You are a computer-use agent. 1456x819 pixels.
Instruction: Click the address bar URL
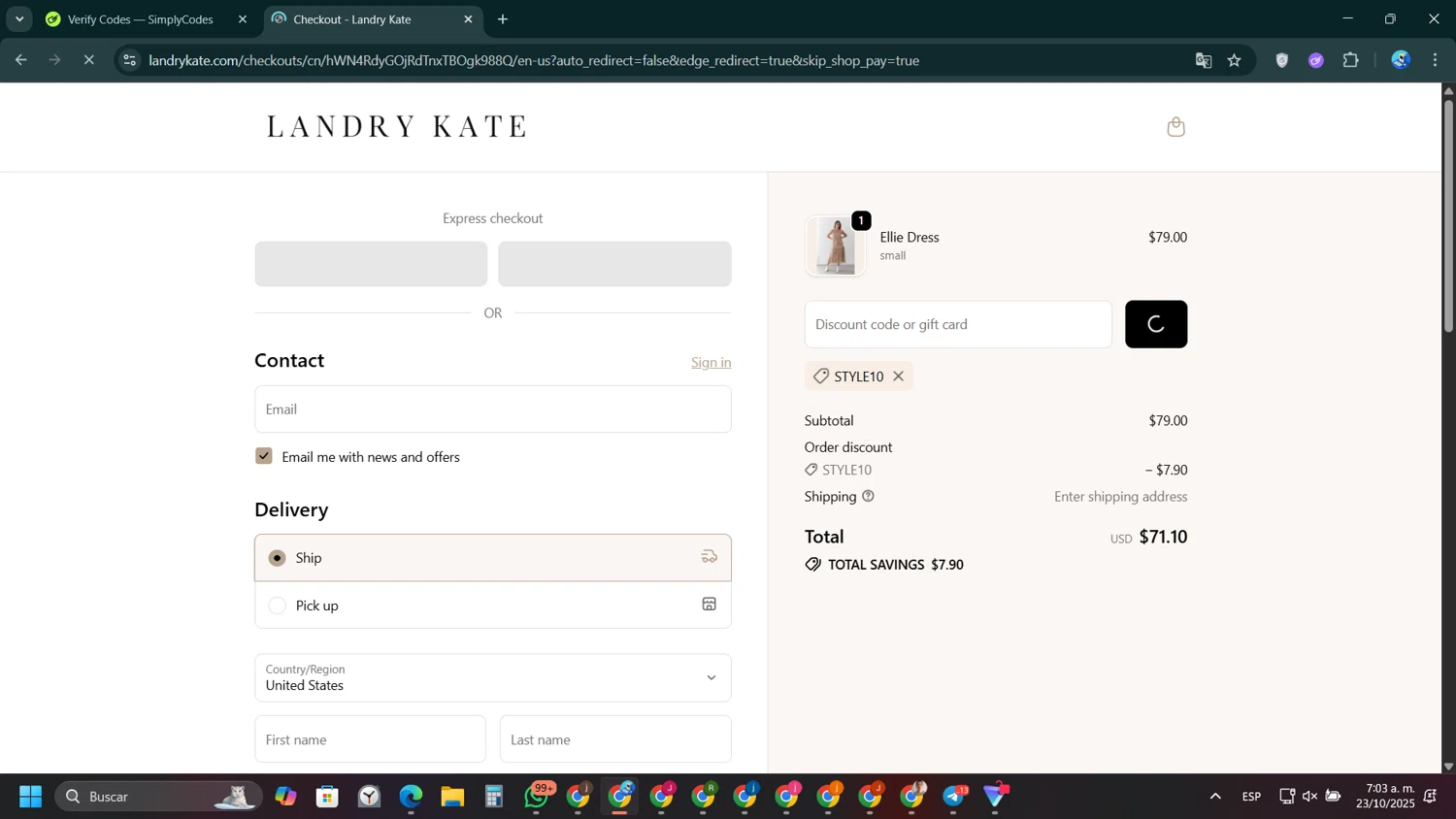(x=534, y=60)
